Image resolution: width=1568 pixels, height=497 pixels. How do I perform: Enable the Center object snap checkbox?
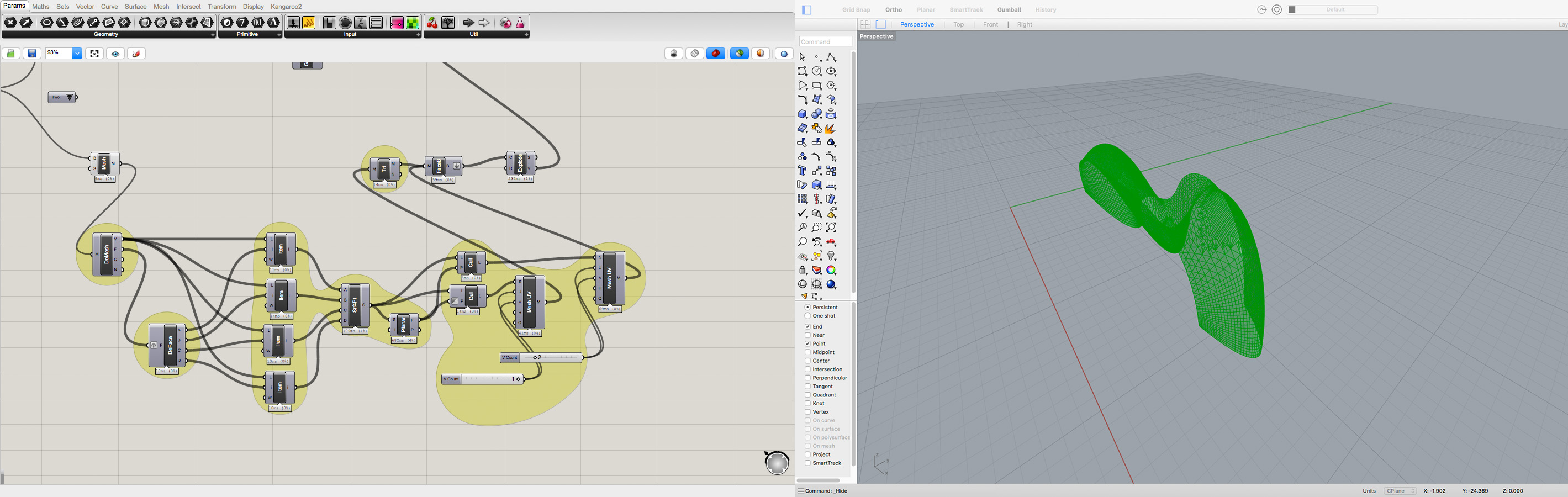[807, 361]
